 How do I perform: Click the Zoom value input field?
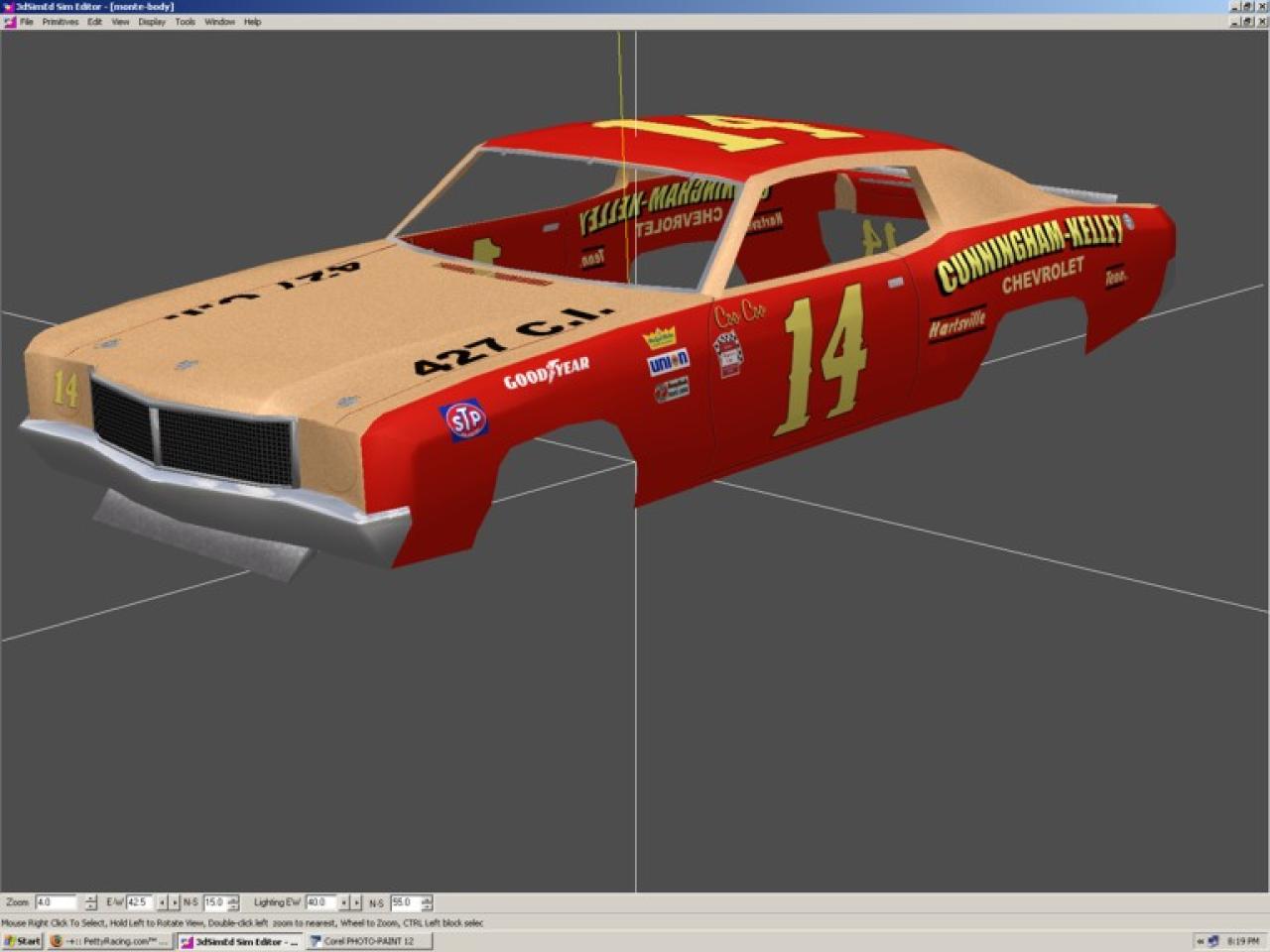pyautogui.click(x=56, y=902)
